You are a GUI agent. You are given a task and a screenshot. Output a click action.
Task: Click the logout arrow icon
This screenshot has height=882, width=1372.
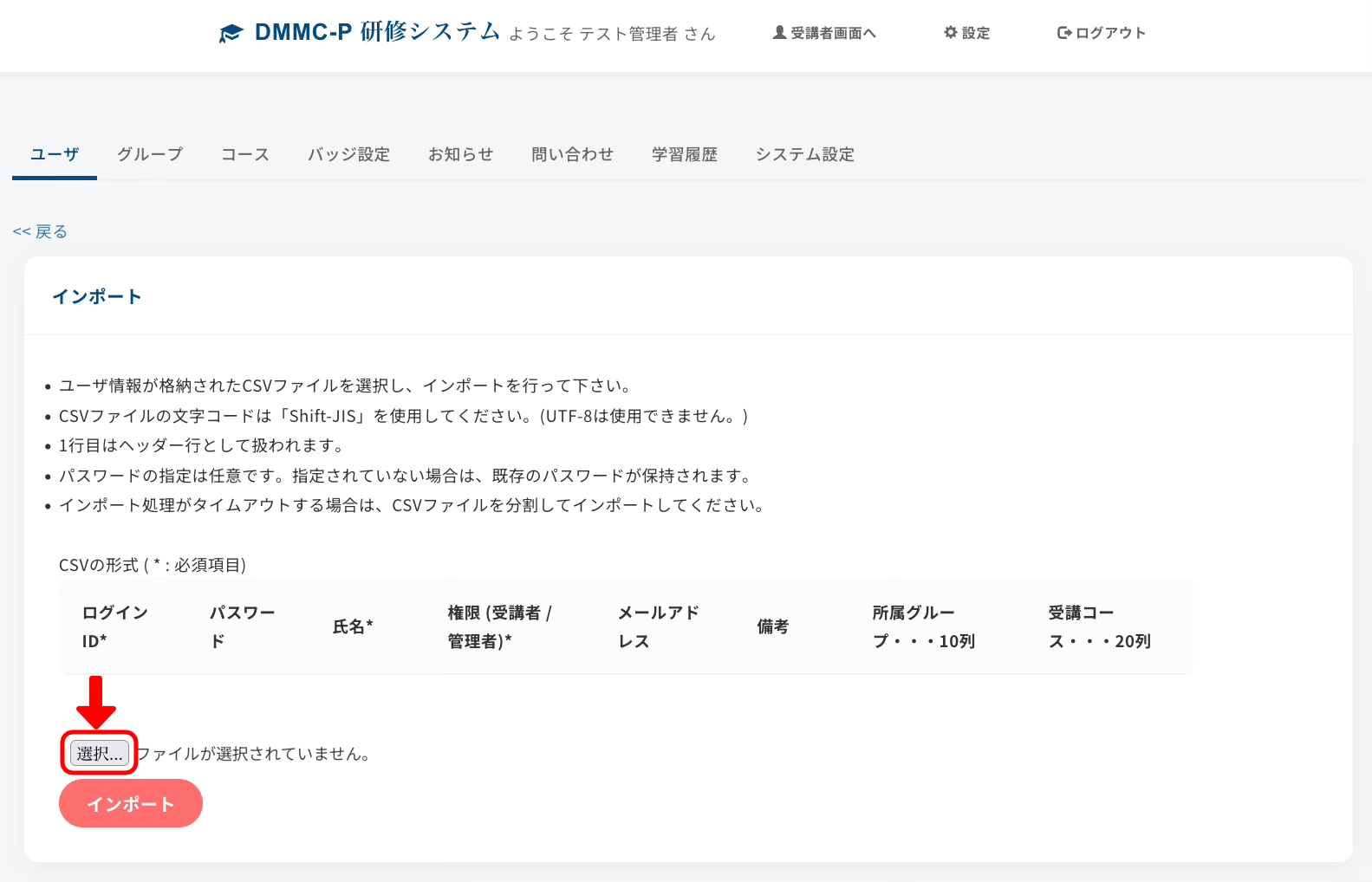tap(1064, 33)
